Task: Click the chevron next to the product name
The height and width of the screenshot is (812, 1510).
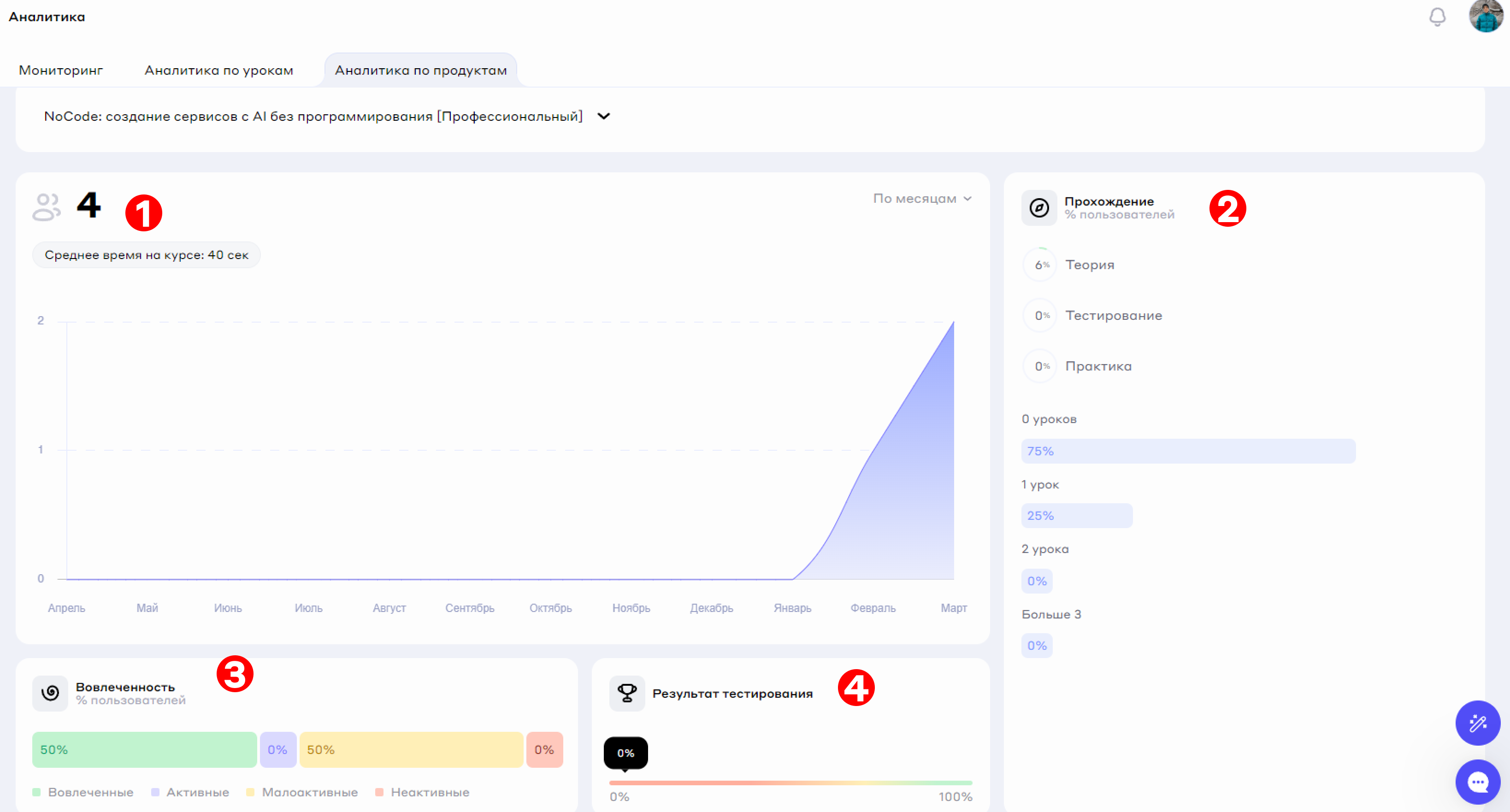Action: [603, 117]
